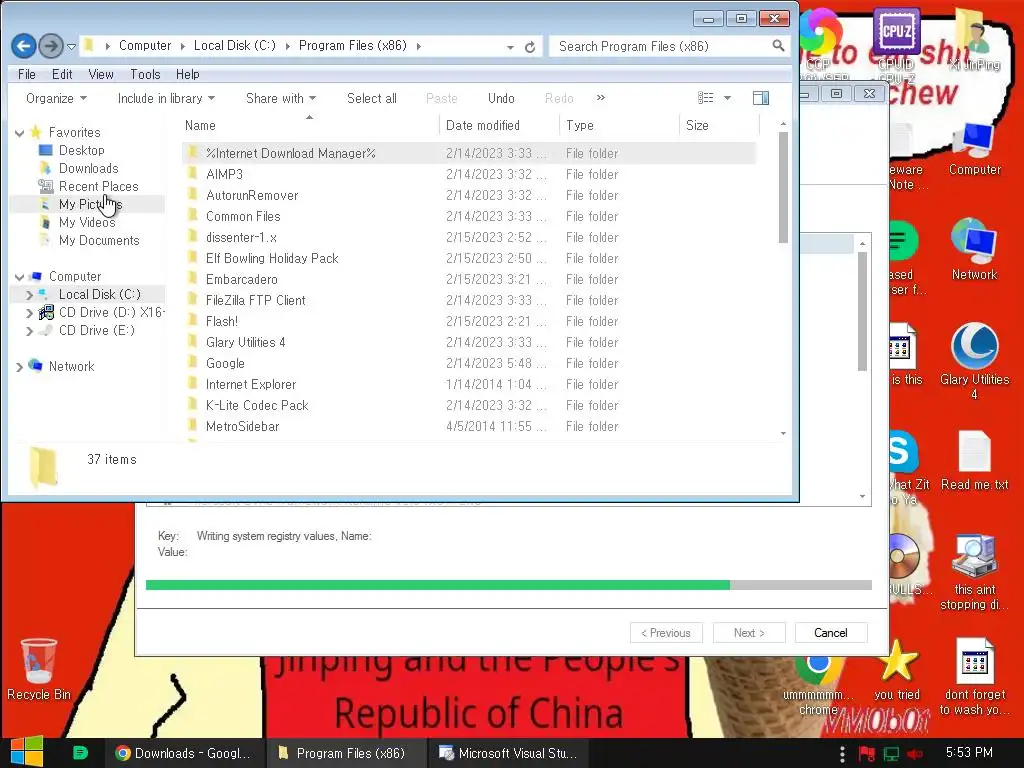
Task: Switch to Microsoft Visual Studio taskbar item
Action: pyautogui.click(x=509, y=753)
